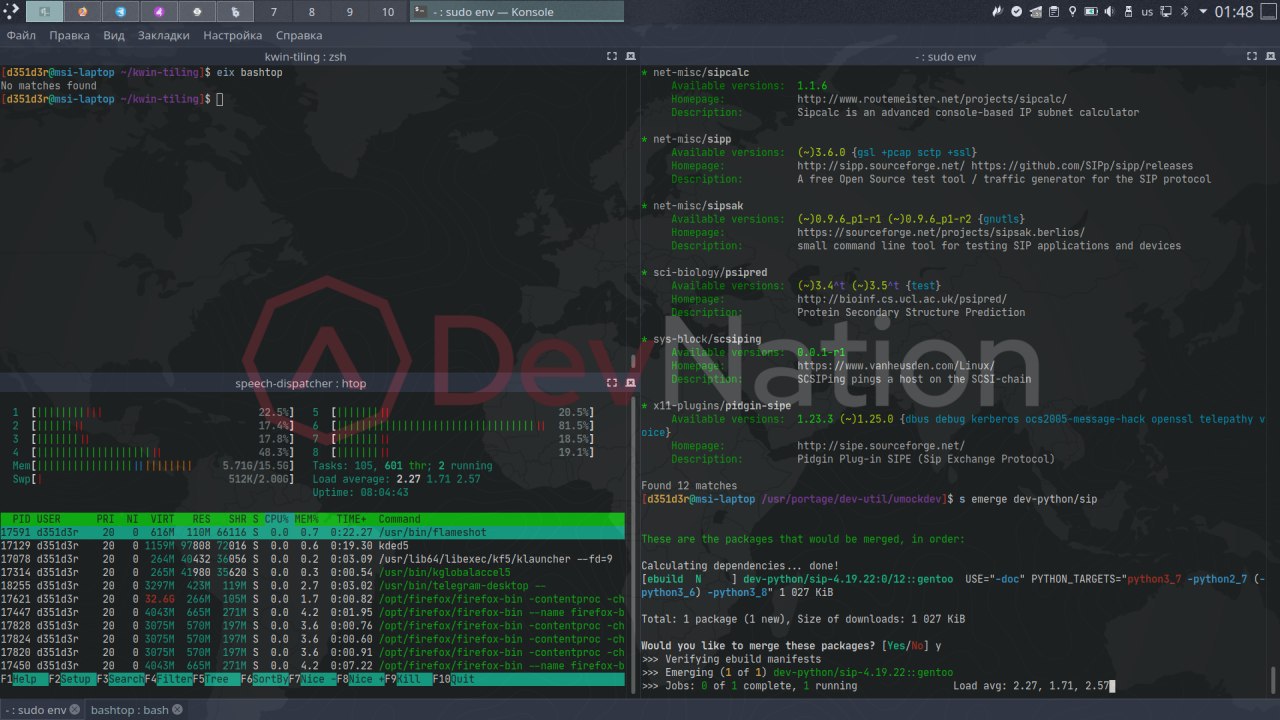
Task: Open the audio volume tray icon
Action: pyautogui.click(x=1109, y=11)
